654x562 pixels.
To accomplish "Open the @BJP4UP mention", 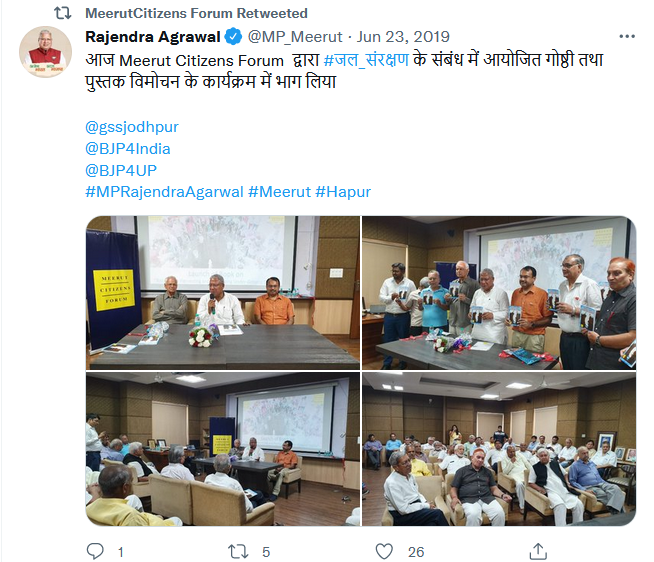I will coord(121,170).
